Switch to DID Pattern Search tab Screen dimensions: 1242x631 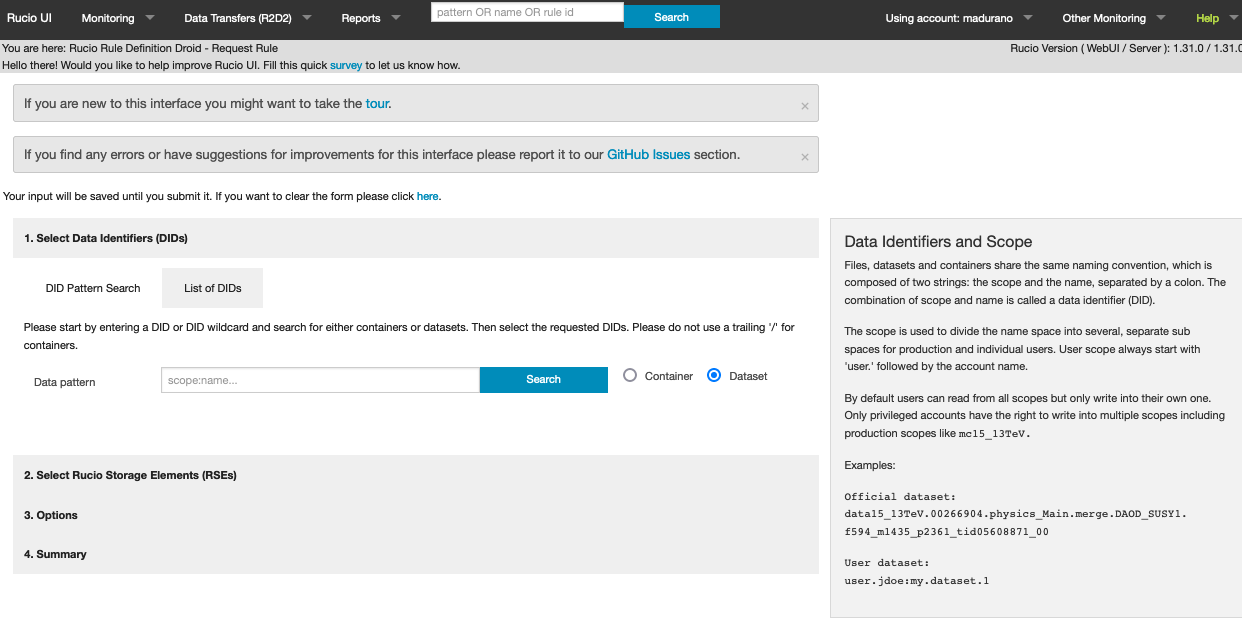93,288
